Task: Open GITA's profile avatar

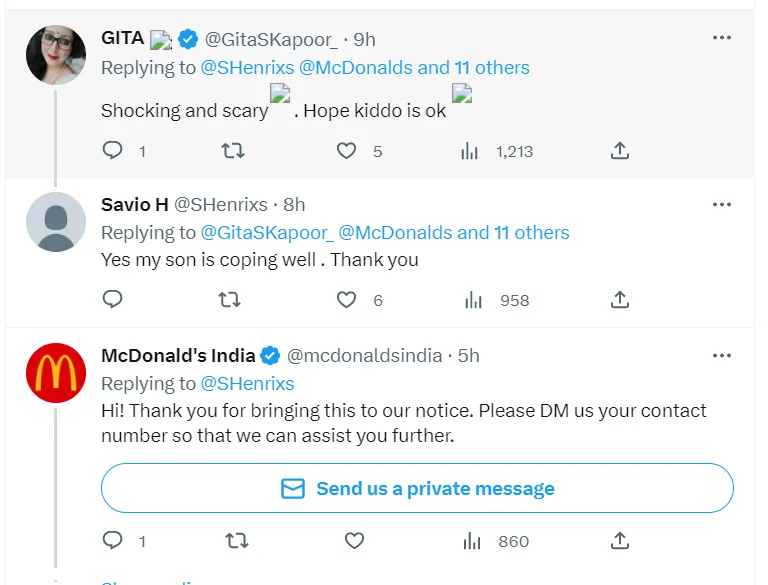Action: (55, 55)
